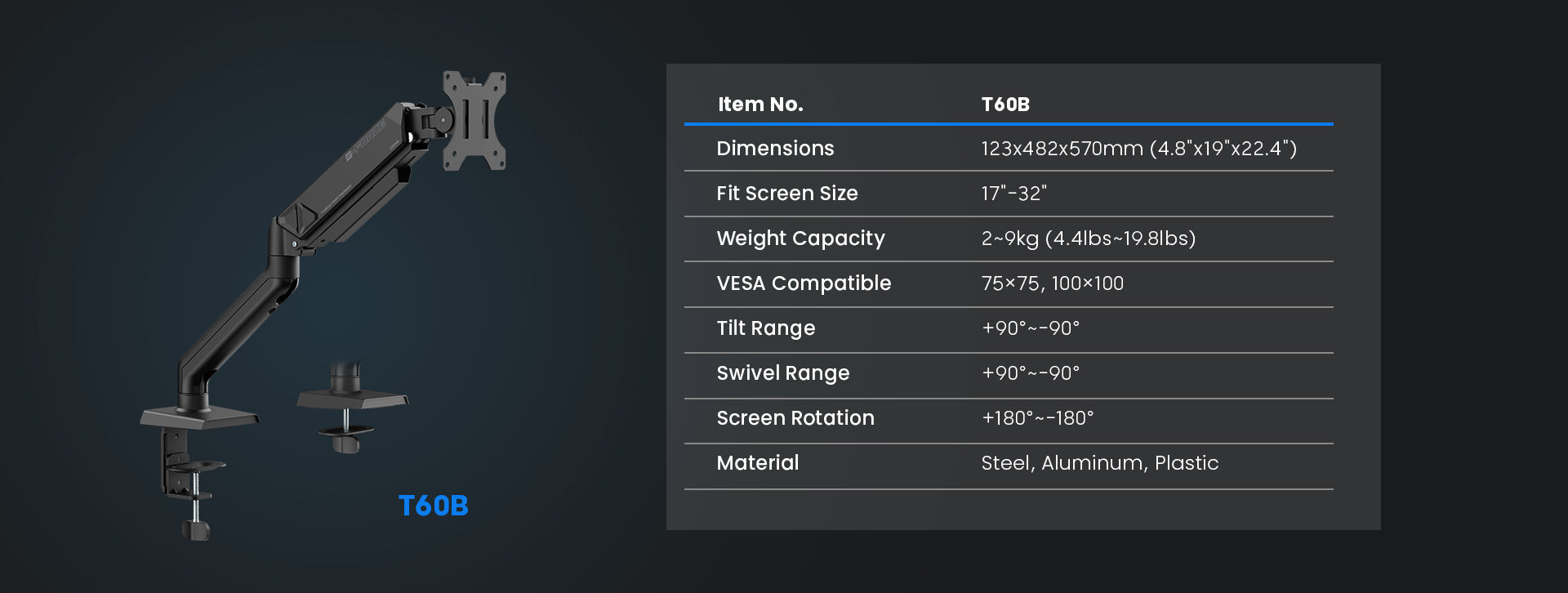
Task: Select the Swivel Range +90°~-90° value
Action: tap(1030, 373)
